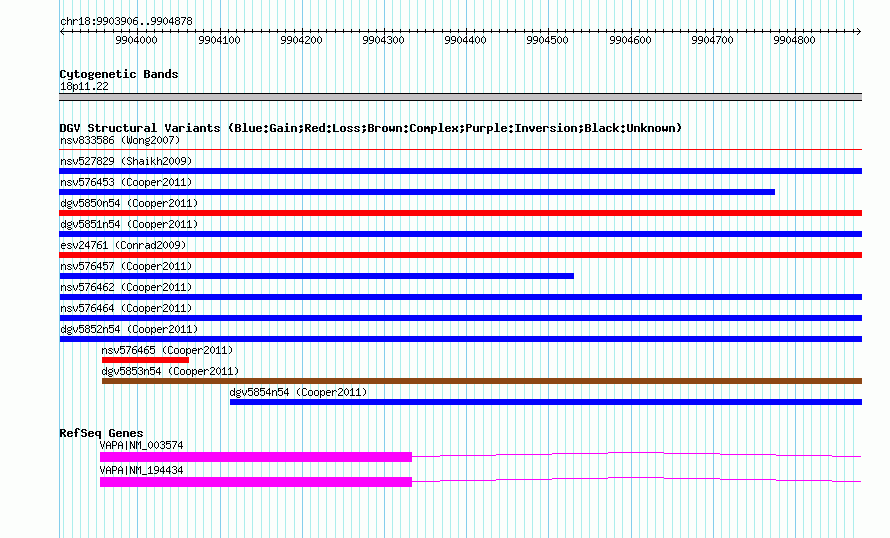
Task: Click the magenta VAPA NM_194434 exon block
Action: coord(256,482)
